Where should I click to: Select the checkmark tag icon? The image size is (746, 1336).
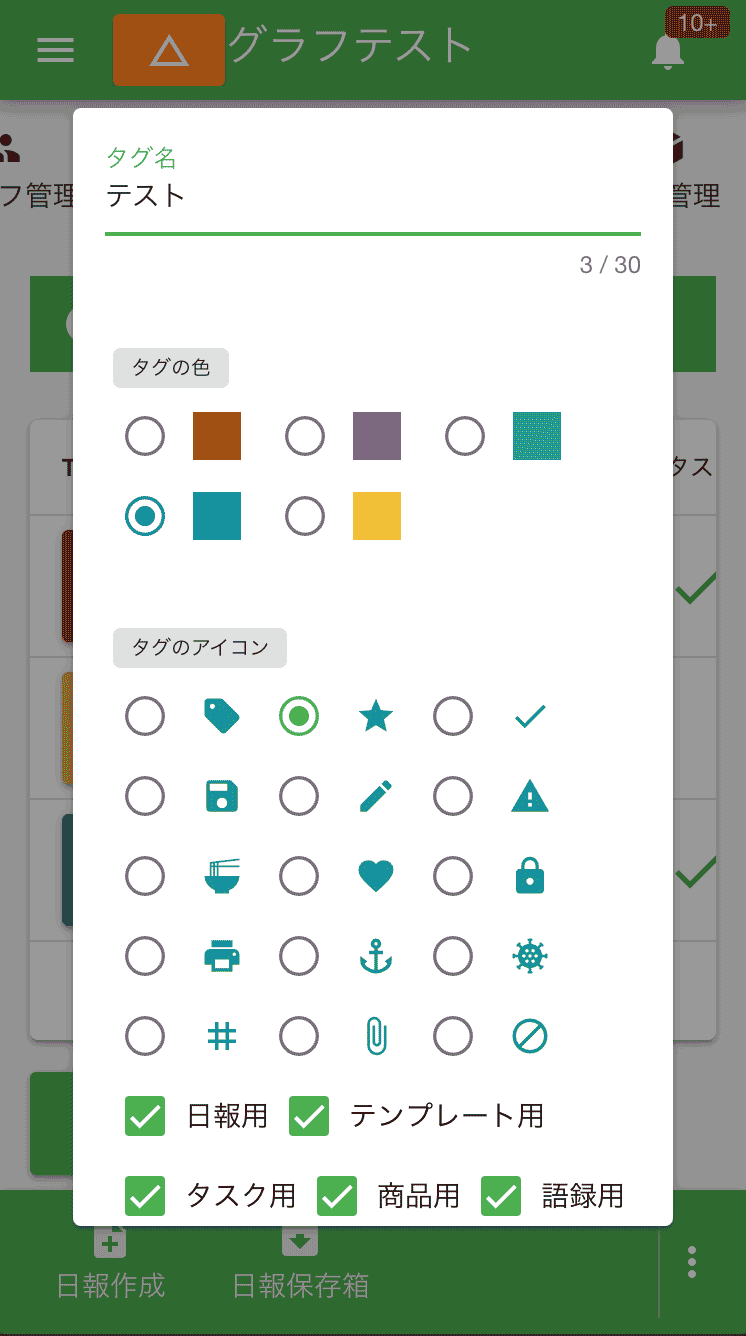coord(529,716)
